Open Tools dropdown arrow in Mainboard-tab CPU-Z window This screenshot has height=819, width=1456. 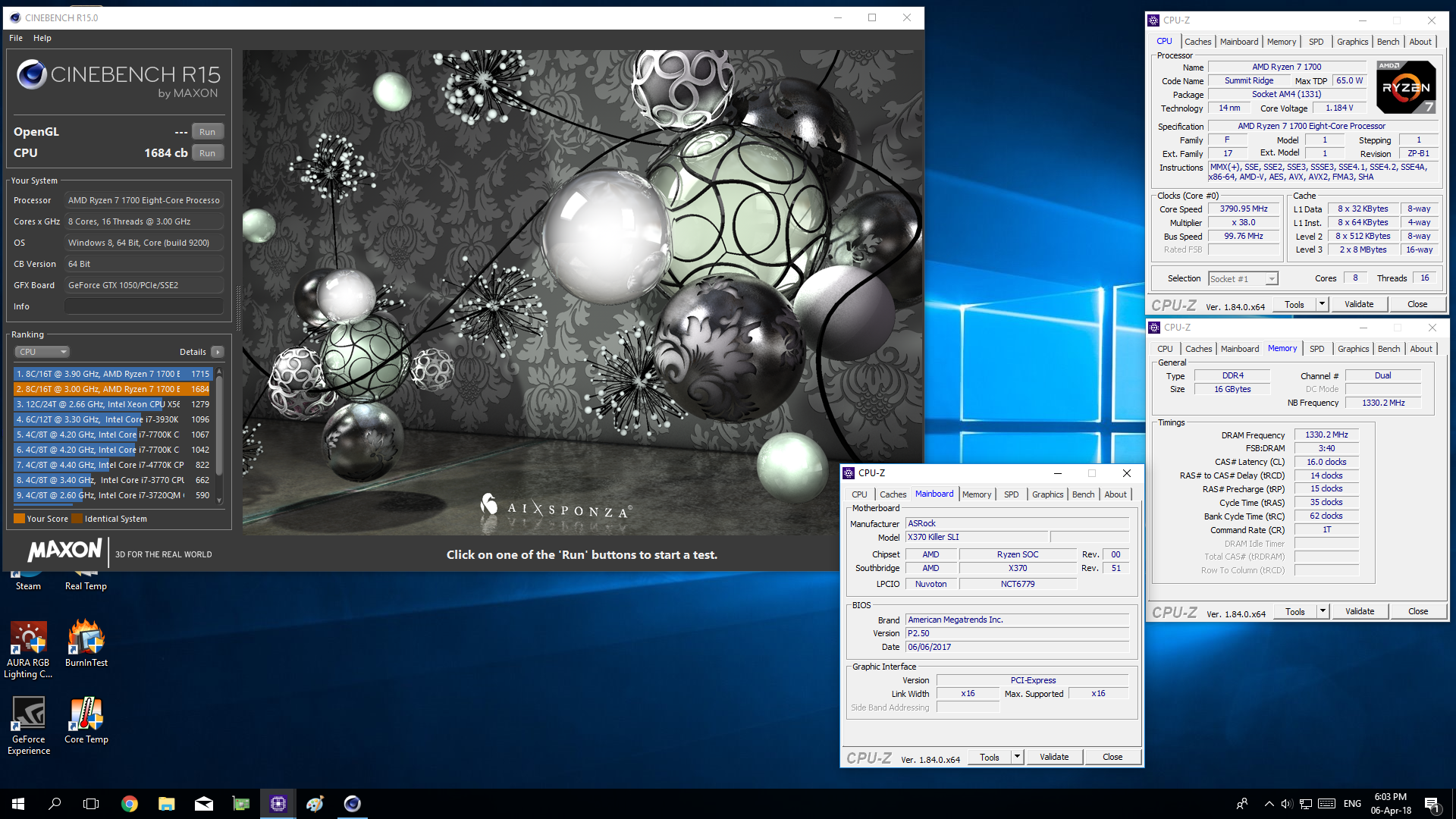[x=1017, y=757]
